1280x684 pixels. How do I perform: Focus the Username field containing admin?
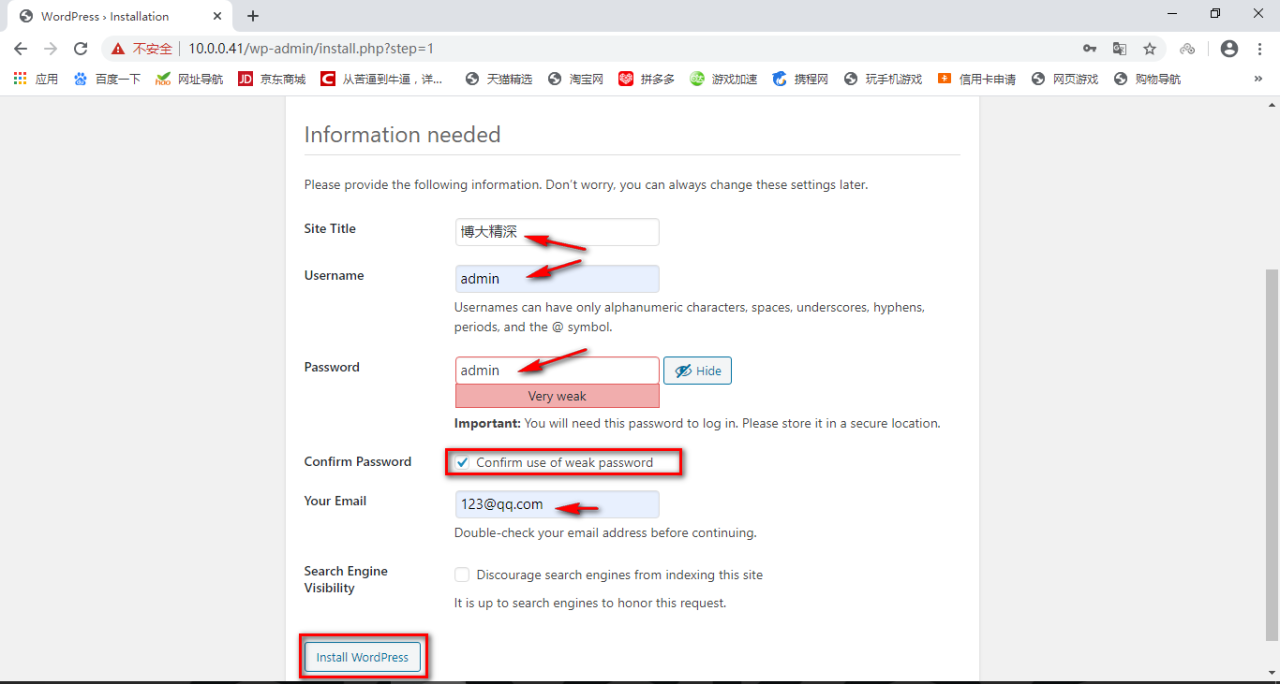(x=557, y=279)
